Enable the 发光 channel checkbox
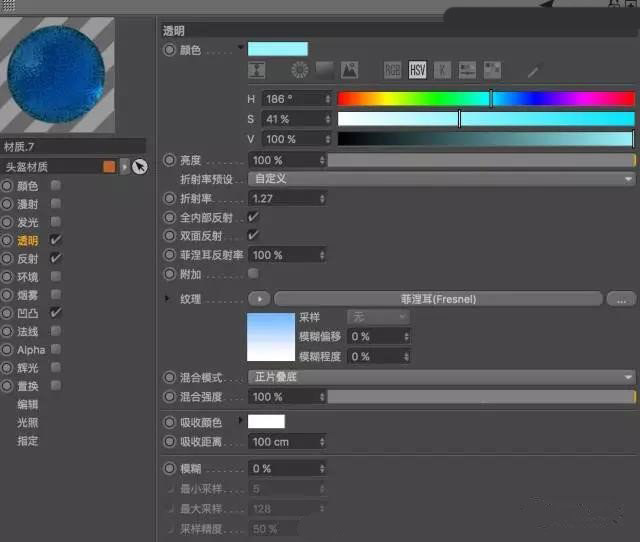 click(x=56, y=222)
